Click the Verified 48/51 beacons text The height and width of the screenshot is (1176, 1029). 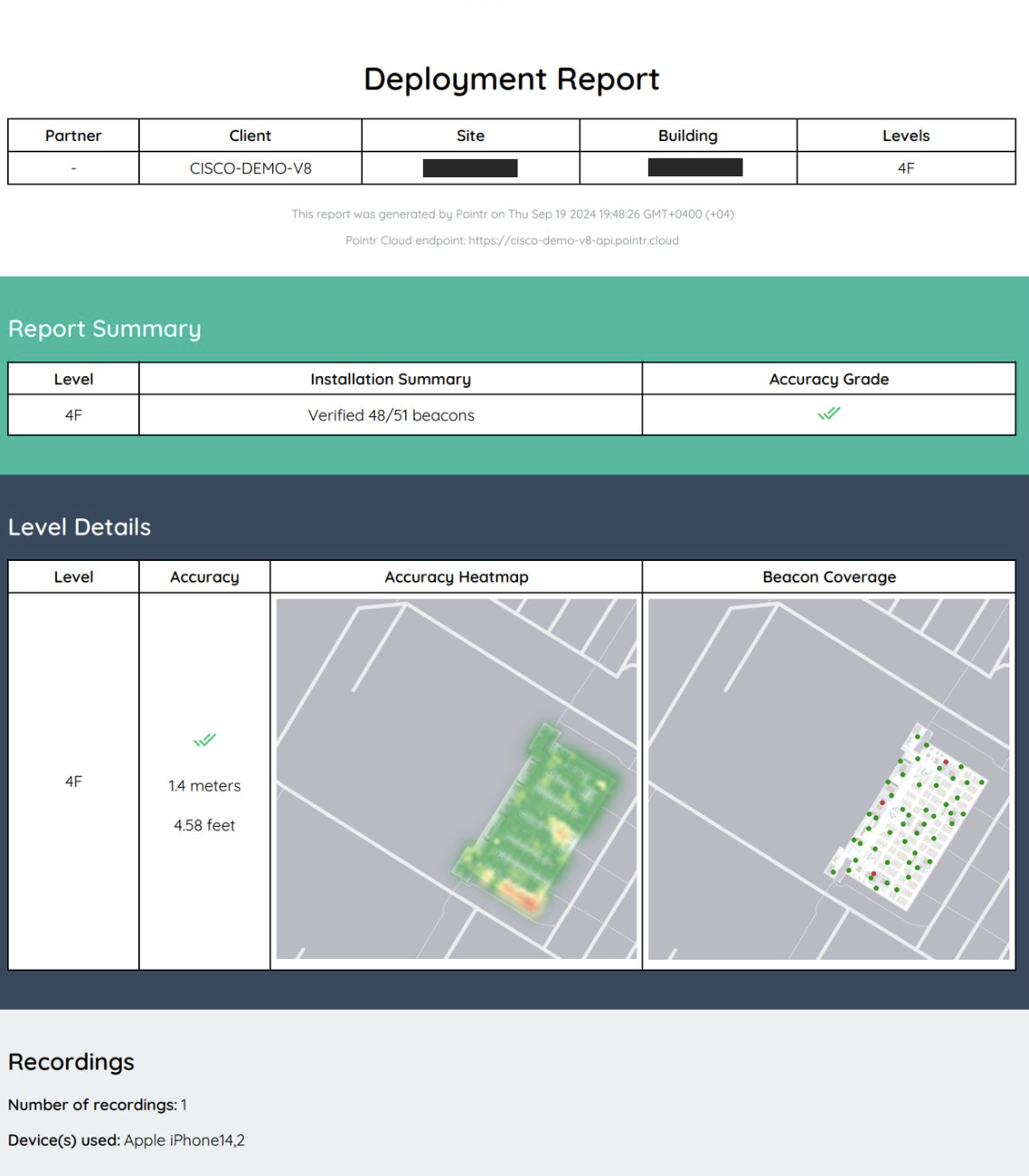point(391,415)
